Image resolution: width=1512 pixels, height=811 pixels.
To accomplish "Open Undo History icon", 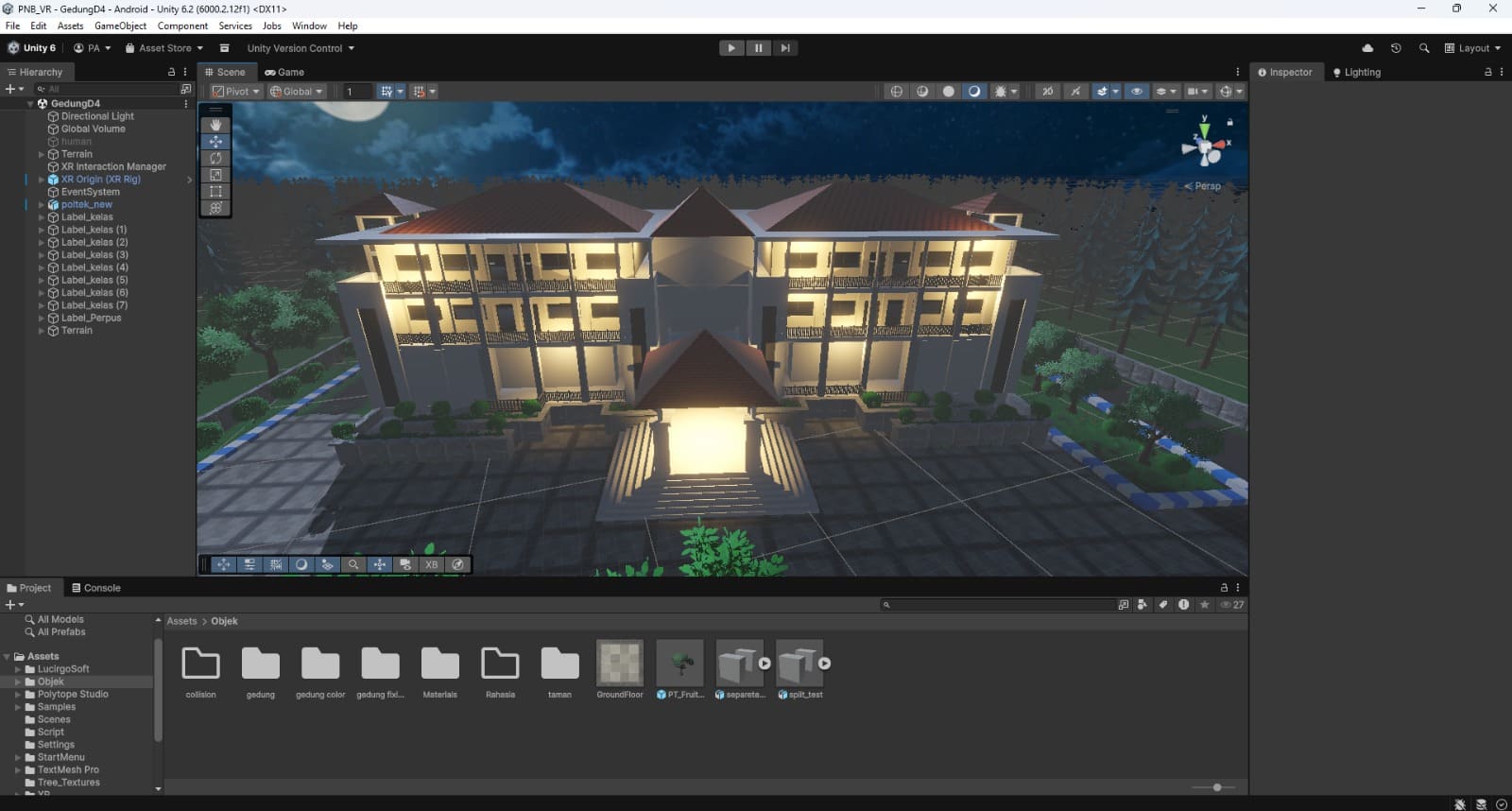I will click(x=1396, y=48).
